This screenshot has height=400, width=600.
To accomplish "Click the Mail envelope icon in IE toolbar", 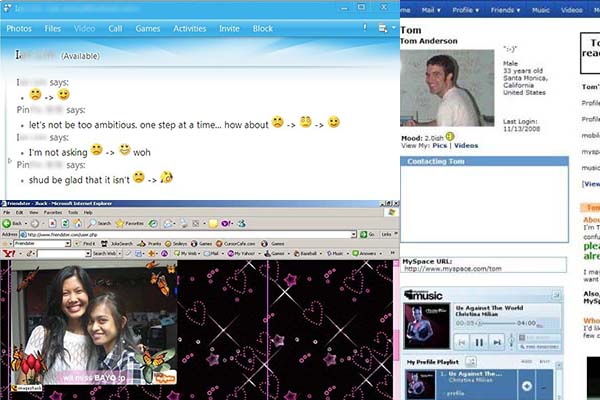I will coord(168,224).
